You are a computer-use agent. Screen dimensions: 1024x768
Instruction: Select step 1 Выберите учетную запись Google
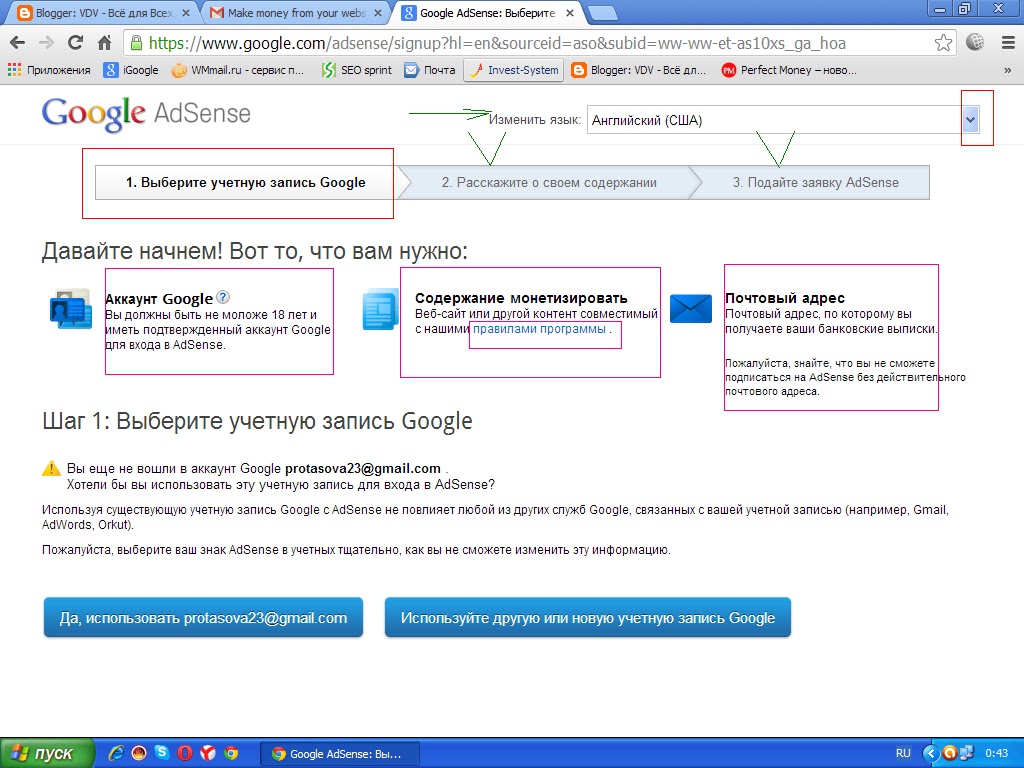pyautogui.click(x=246, y=182)
